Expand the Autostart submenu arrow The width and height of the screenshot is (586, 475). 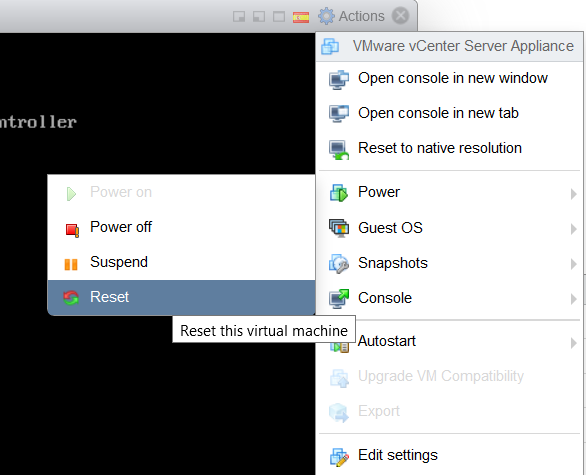(x=573, y=343)
